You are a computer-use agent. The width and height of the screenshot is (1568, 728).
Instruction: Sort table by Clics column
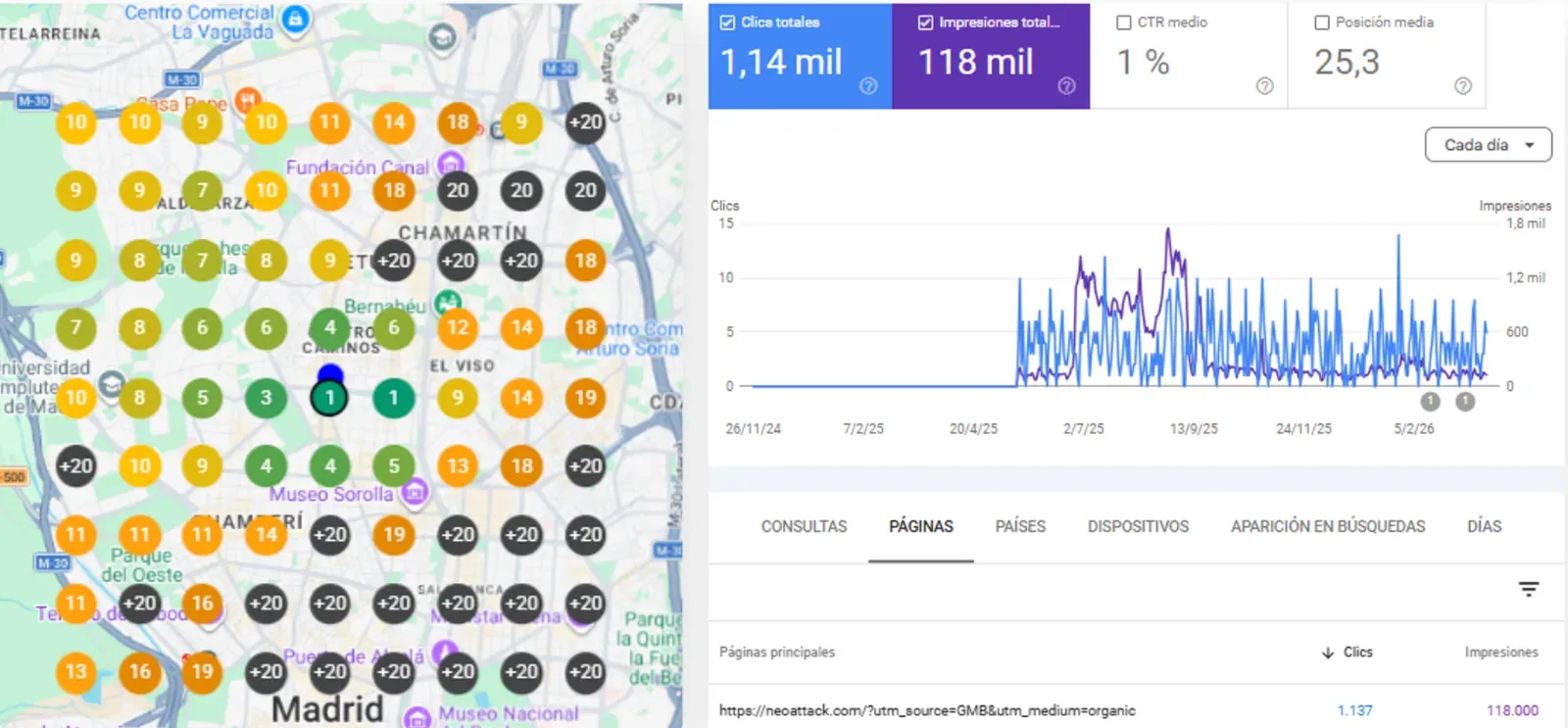coord(1347,652)
